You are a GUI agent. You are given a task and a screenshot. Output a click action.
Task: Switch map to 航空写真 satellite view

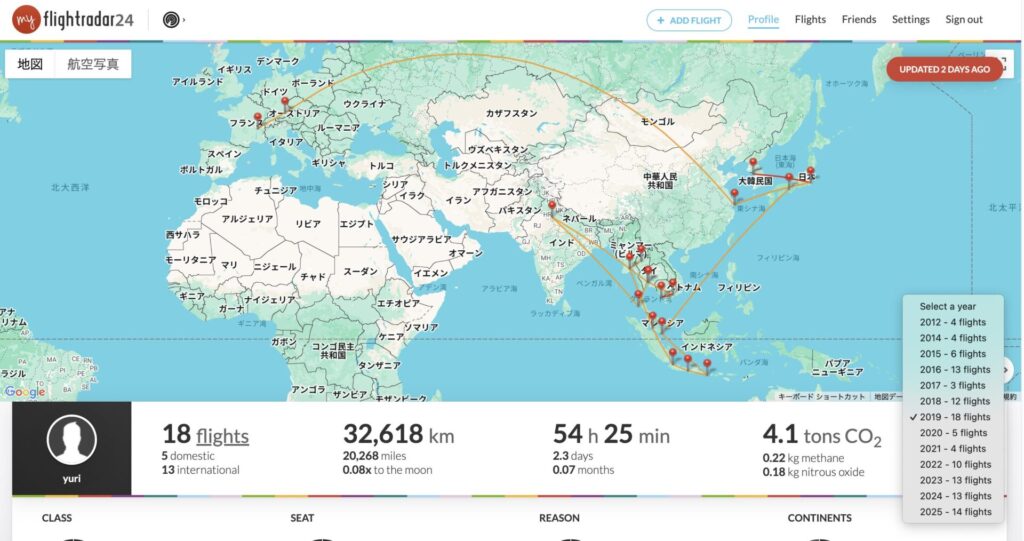93,64
